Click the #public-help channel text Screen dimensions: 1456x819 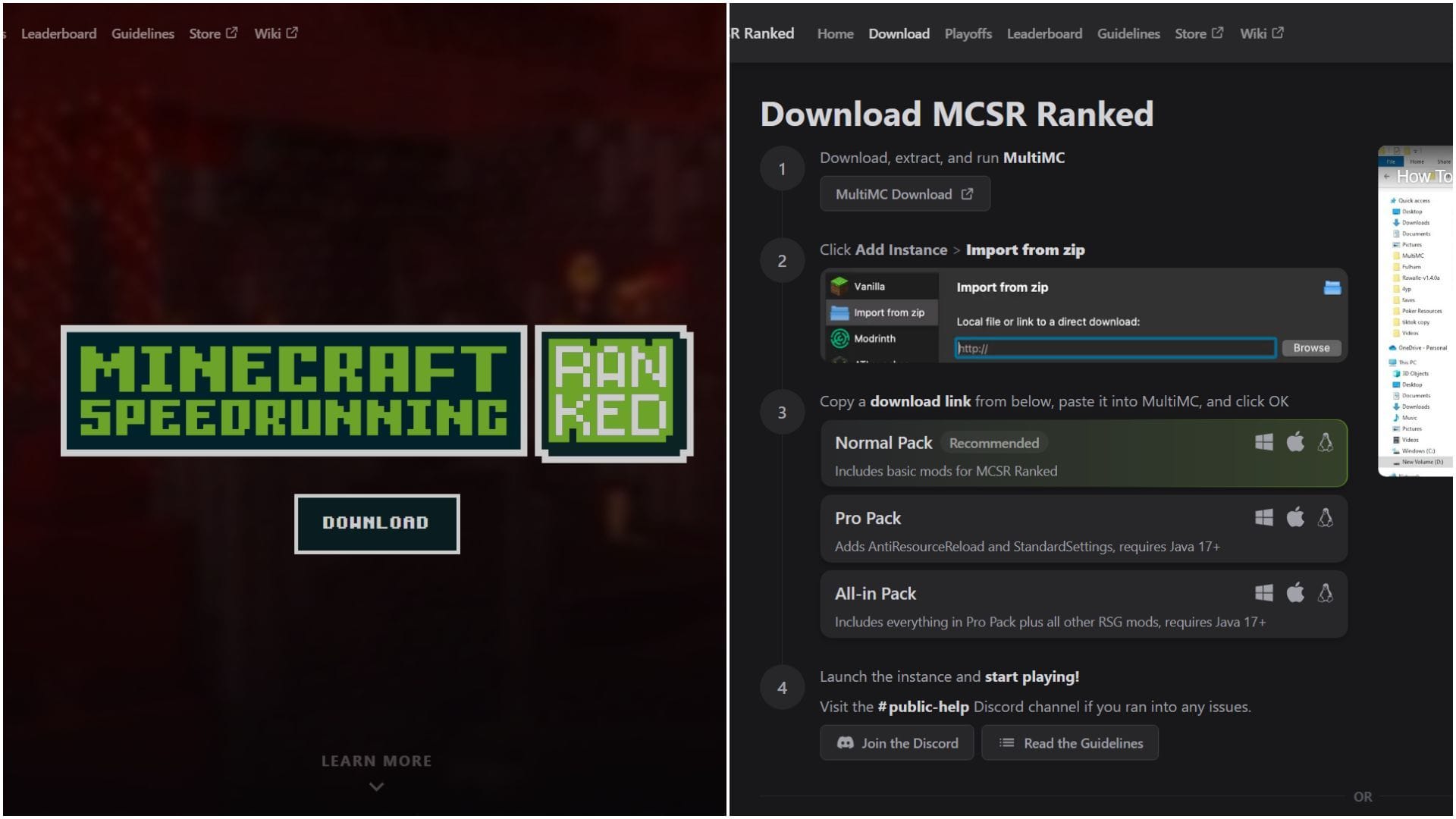coord(923,707)
